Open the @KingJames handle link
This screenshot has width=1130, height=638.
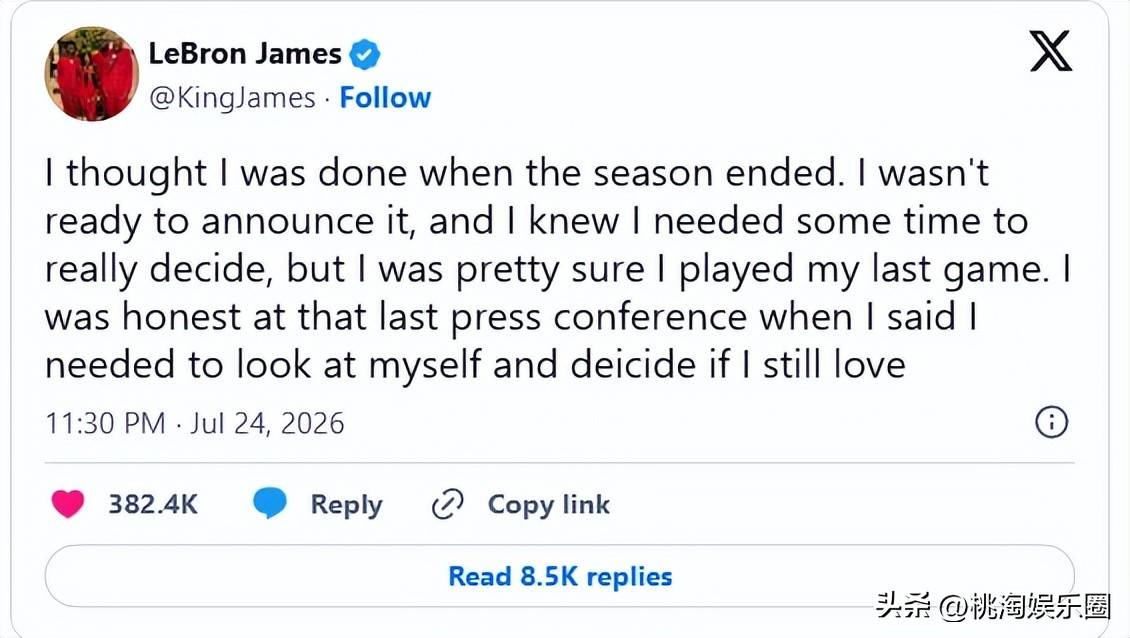[x=232, y=98]
